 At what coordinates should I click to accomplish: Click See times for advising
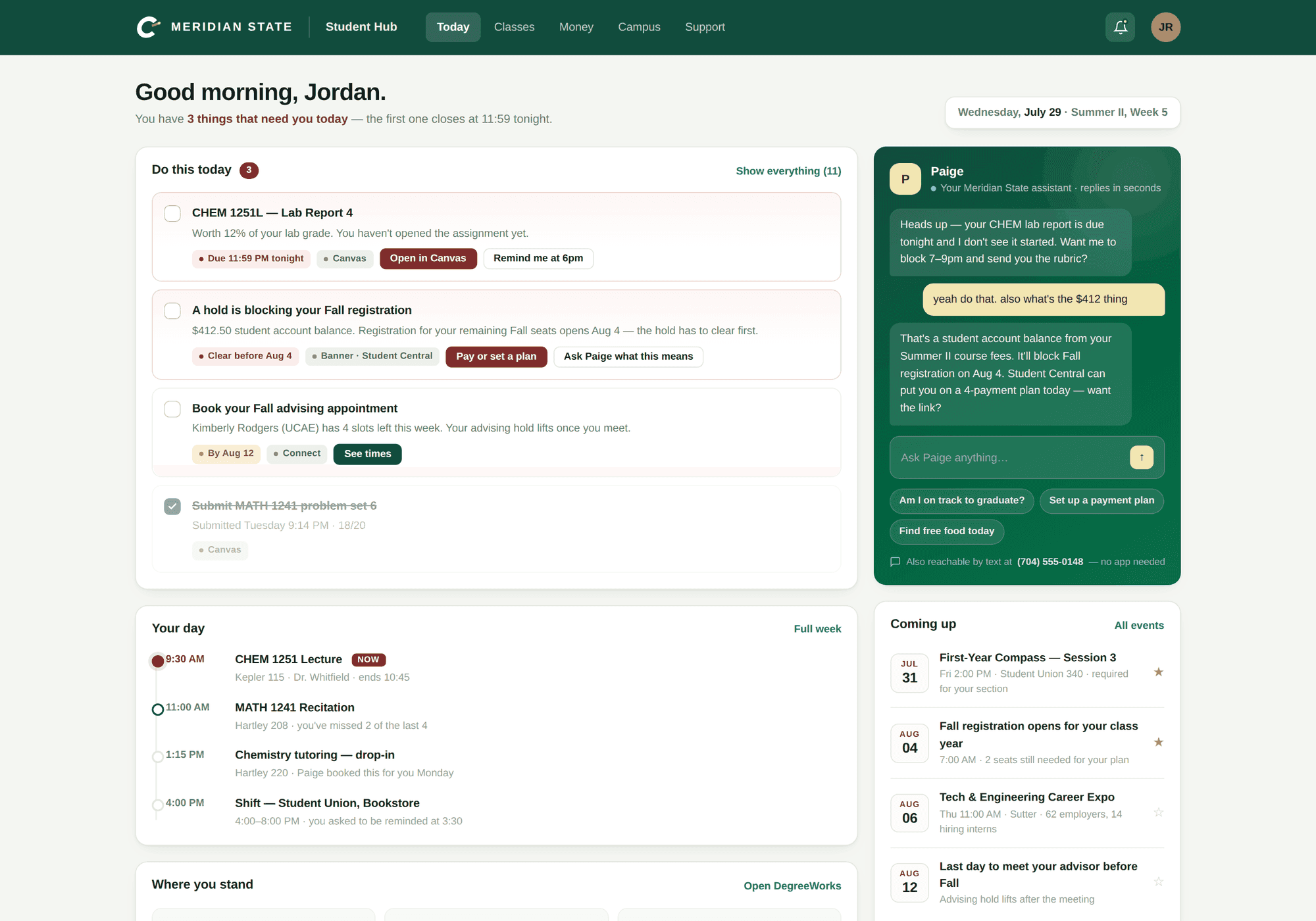367,454
